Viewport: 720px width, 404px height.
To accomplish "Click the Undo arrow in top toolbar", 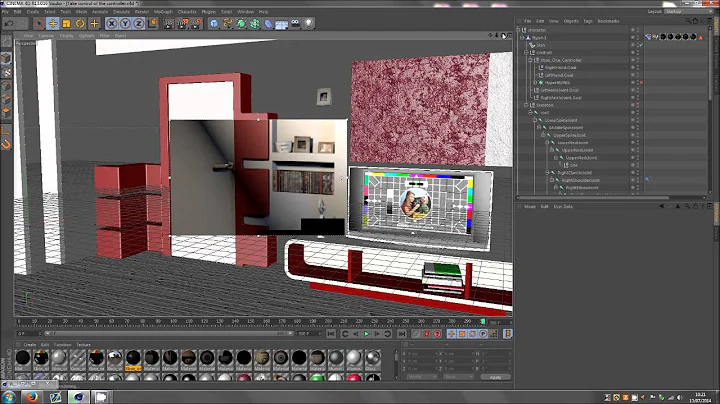I will (x=9, y=23).
